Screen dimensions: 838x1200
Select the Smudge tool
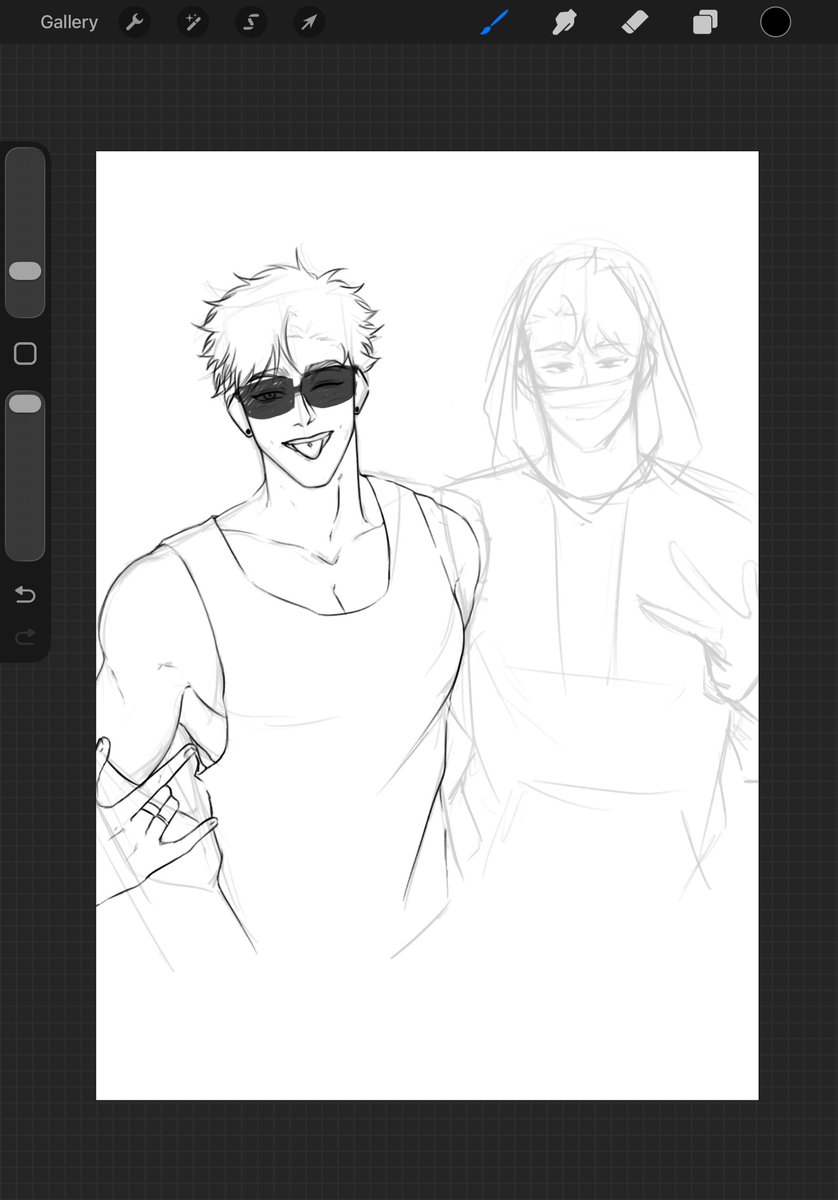tap(565, 22)
